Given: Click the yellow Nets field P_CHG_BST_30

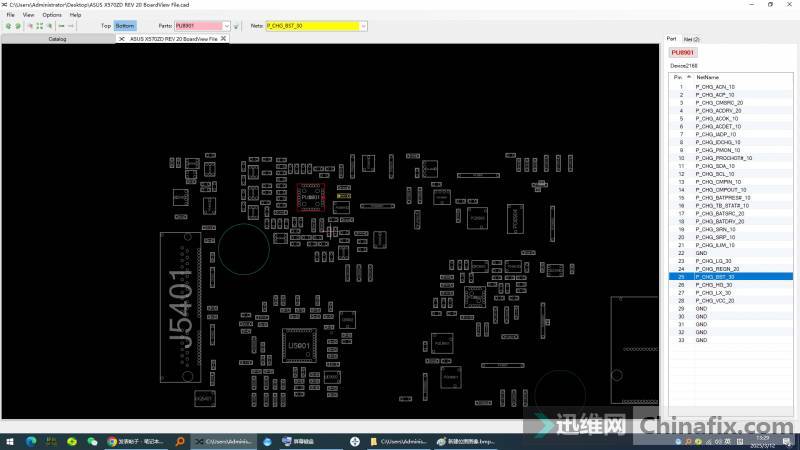Looking at the screenshot, I should pyautogui.click(x=312, y=26).
